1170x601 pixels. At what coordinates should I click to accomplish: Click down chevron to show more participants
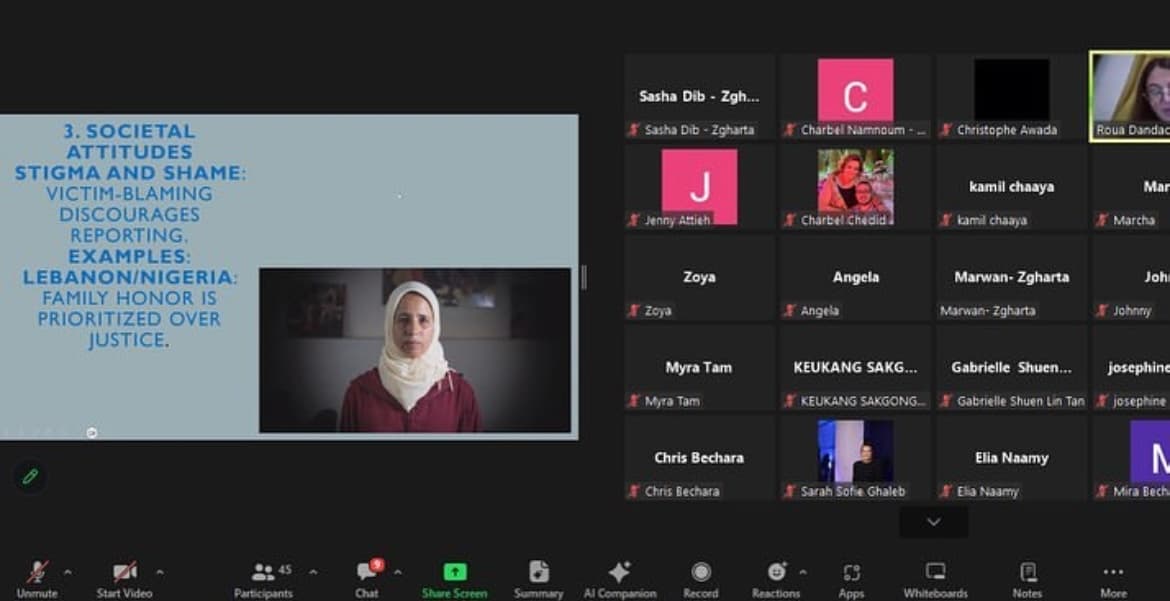pyautogui.click(x=933, y=522)
